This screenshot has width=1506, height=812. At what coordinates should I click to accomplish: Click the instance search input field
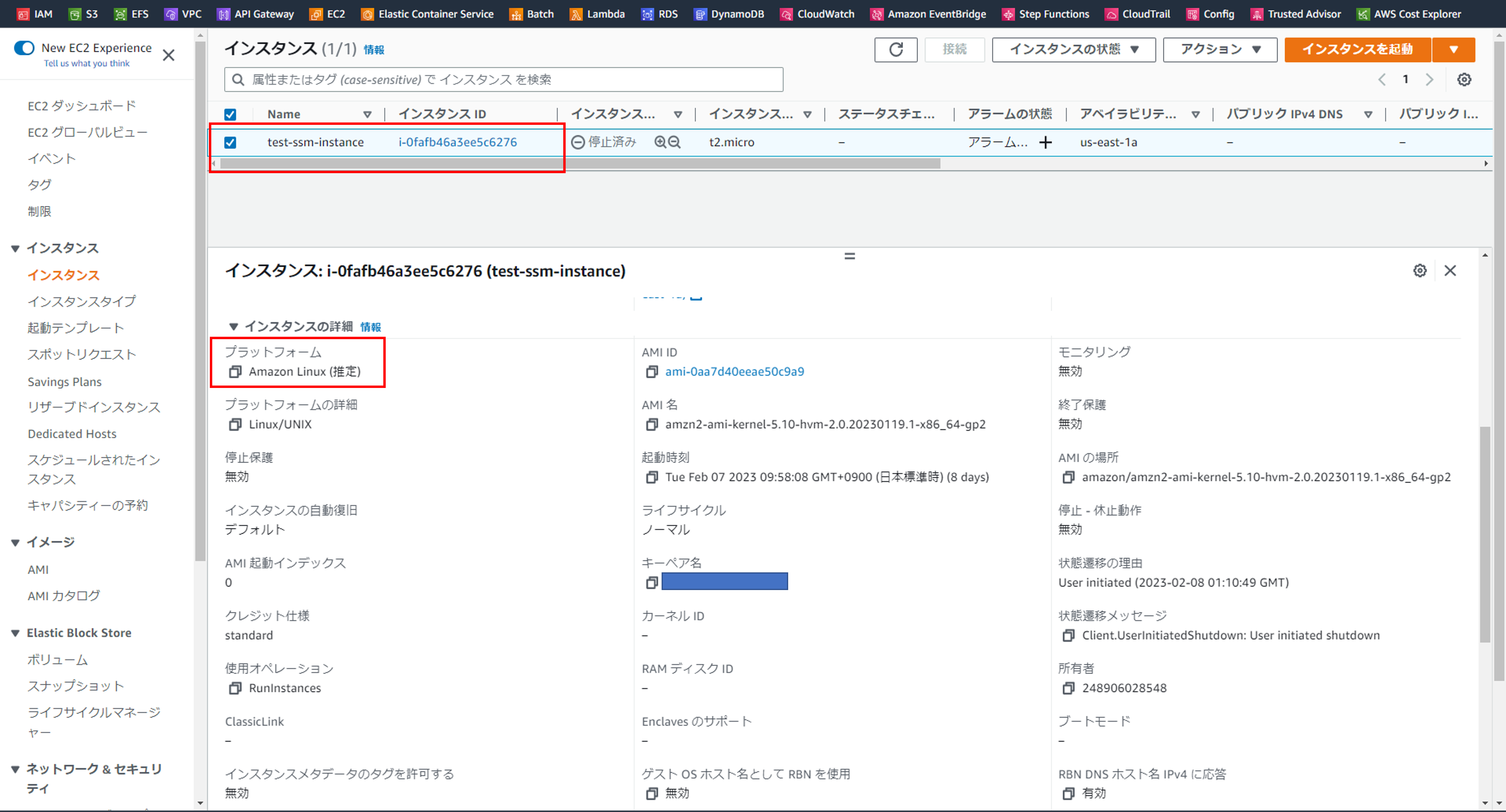click(x=503, y=79)
